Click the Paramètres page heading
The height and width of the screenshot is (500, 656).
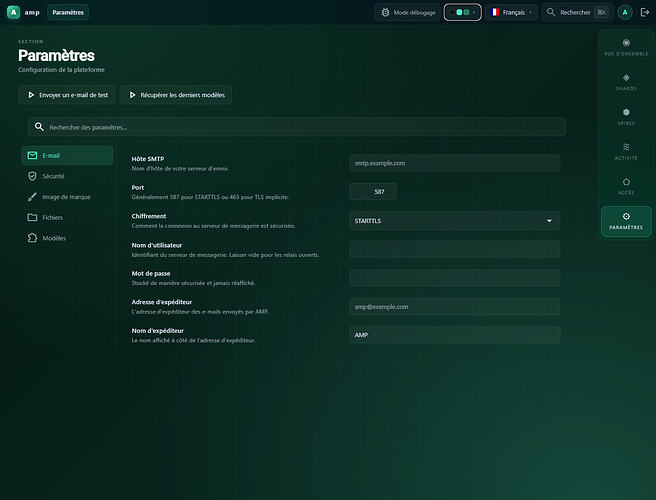pyautogui.click(x=56, y=55)
